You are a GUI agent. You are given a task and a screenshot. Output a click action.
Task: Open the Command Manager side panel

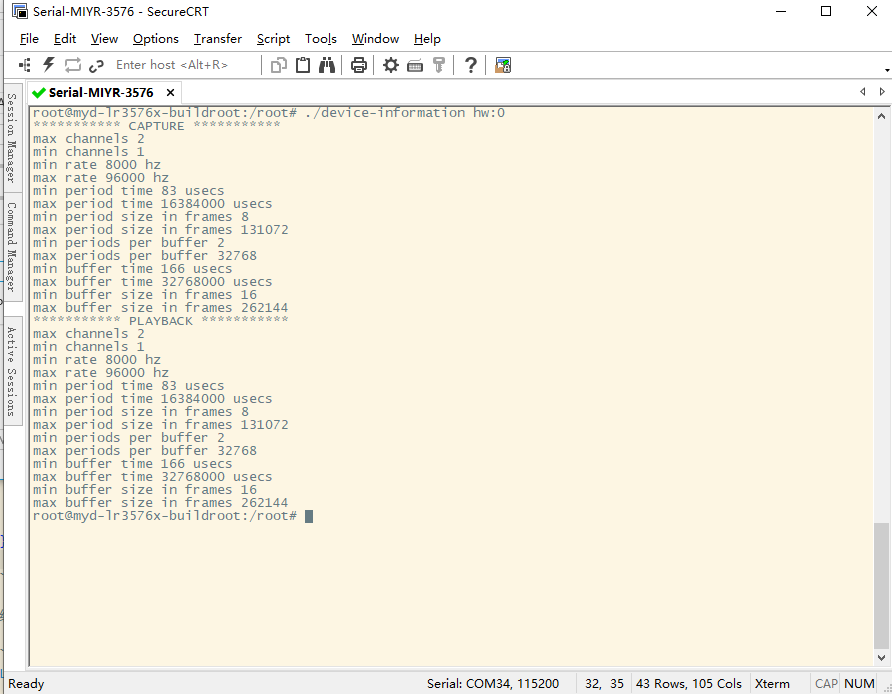tap(11, 247)
